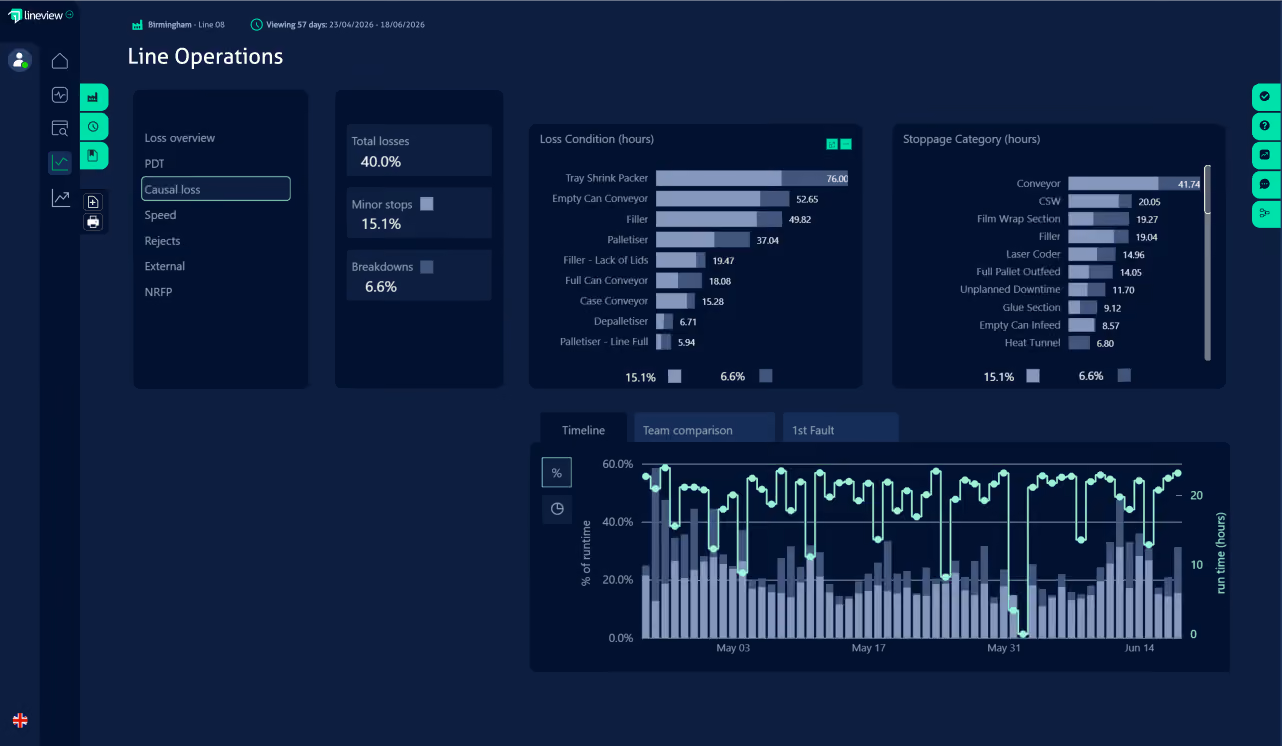Open the green help question mark tab
Viewport: 1282px width, 746px height.
(1265, 126)
